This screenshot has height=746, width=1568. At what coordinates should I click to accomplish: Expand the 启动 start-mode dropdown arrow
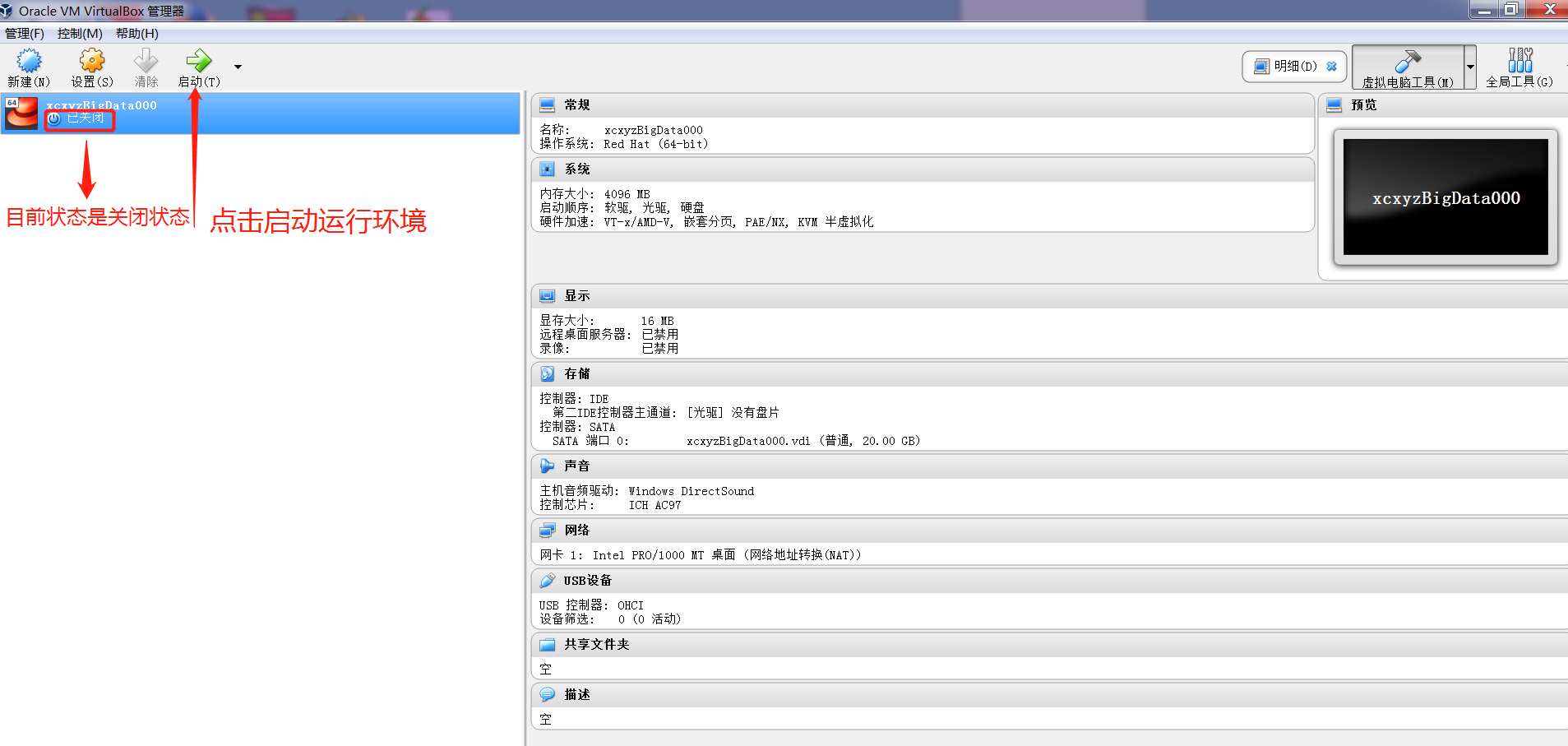point(238,67)
